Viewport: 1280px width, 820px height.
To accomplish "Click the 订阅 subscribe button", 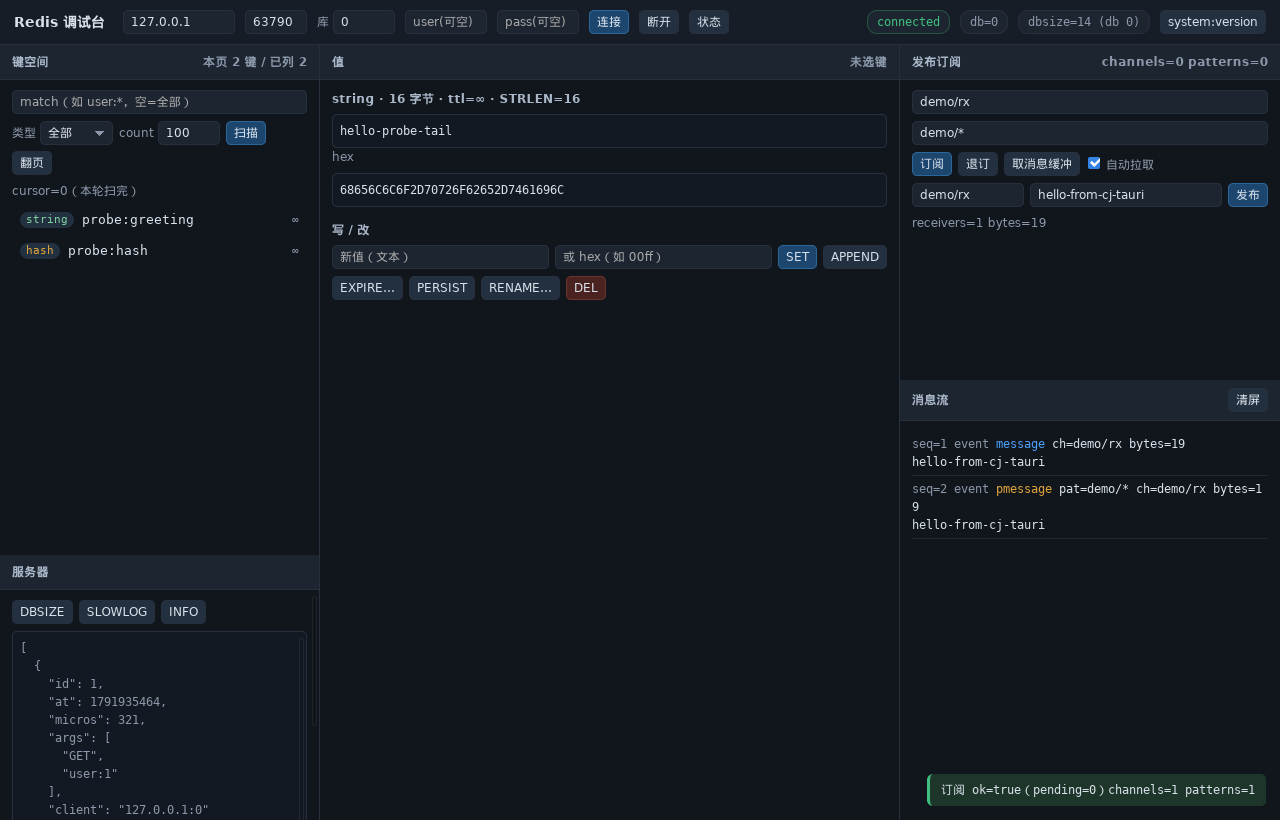I will (x=932, y=164).
